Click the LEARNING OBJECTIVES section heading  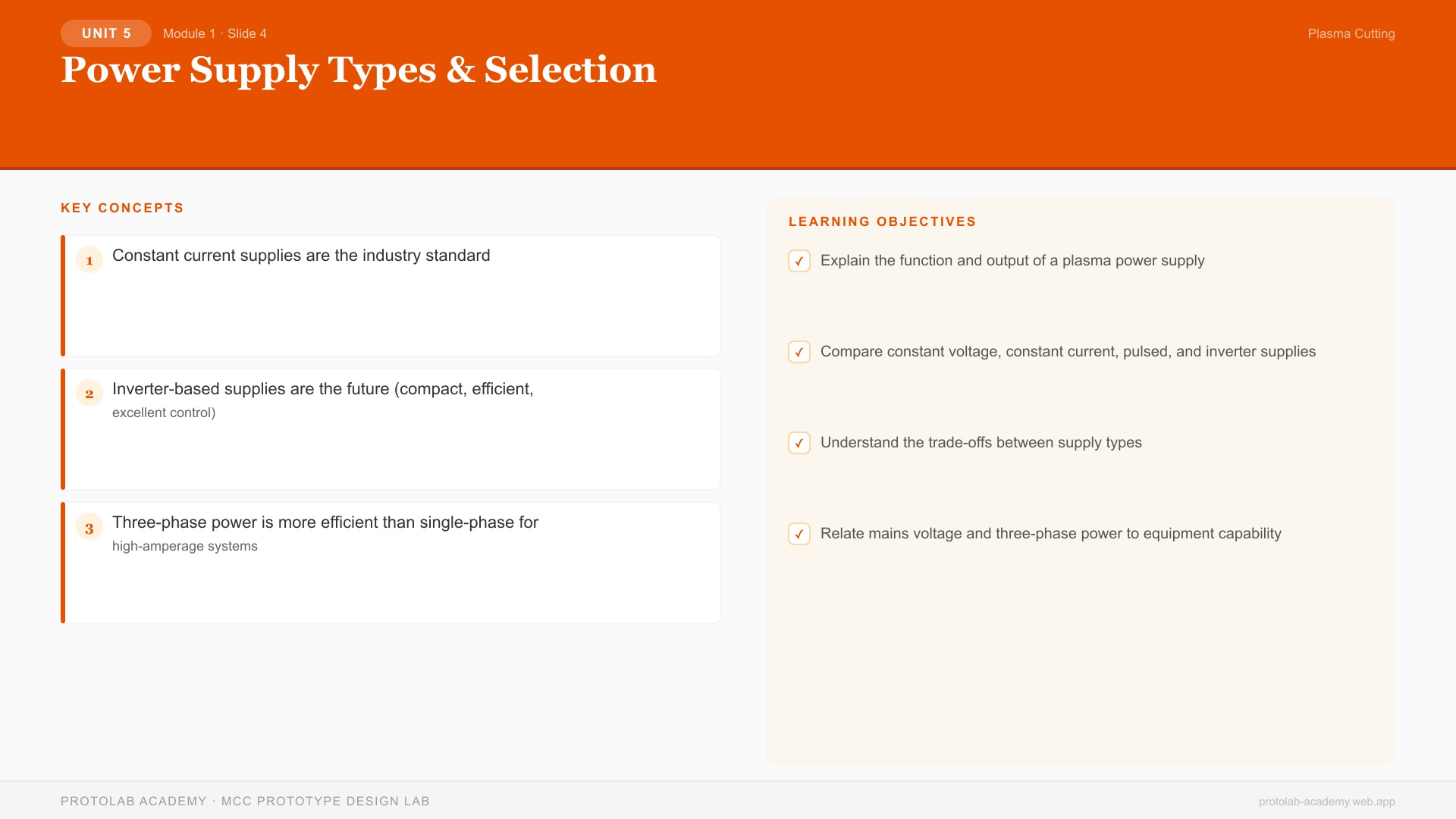pos(882,221)
